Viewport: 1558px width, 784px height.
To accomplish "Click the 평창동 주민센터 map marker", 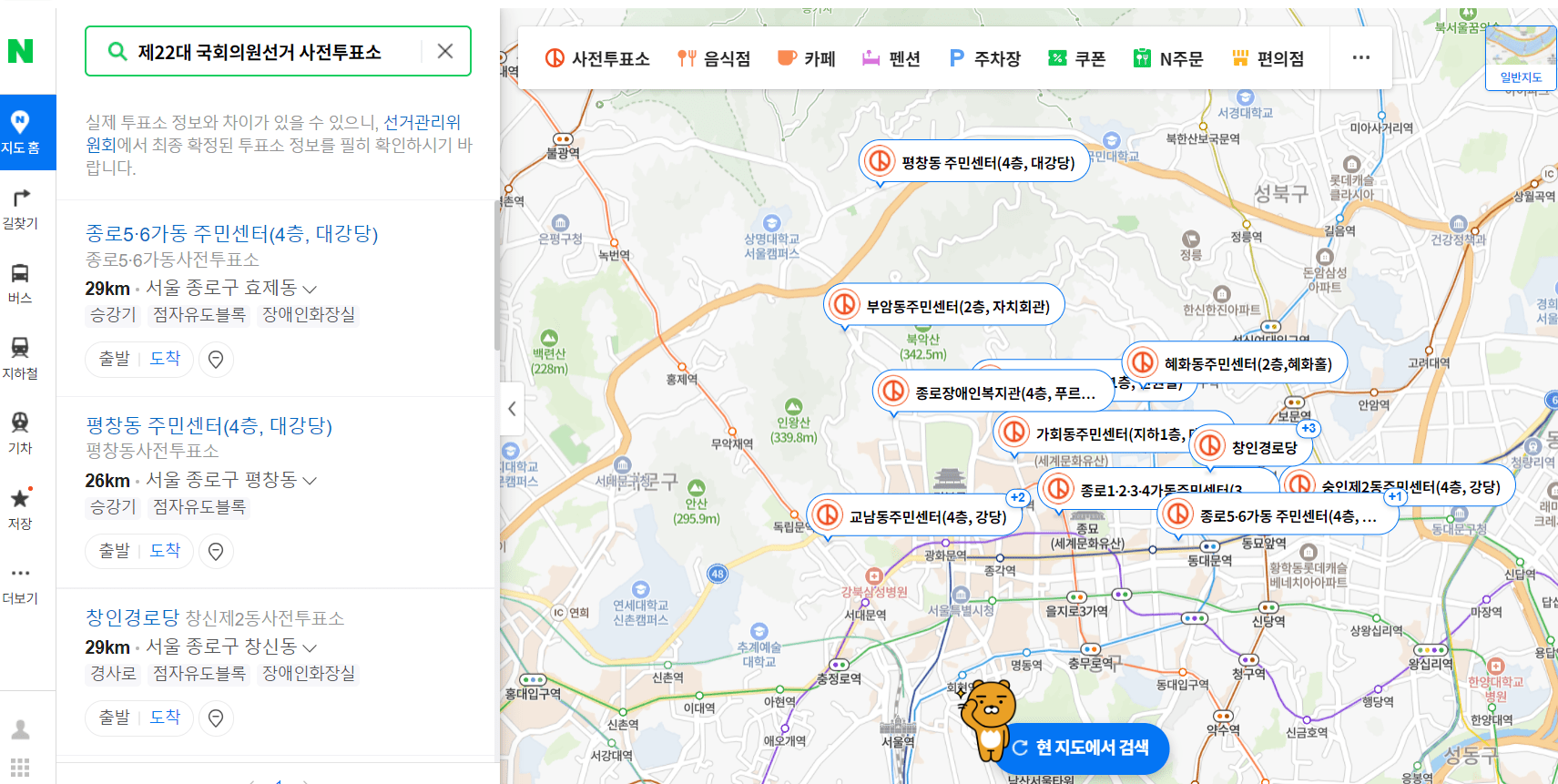I will 974,162.
